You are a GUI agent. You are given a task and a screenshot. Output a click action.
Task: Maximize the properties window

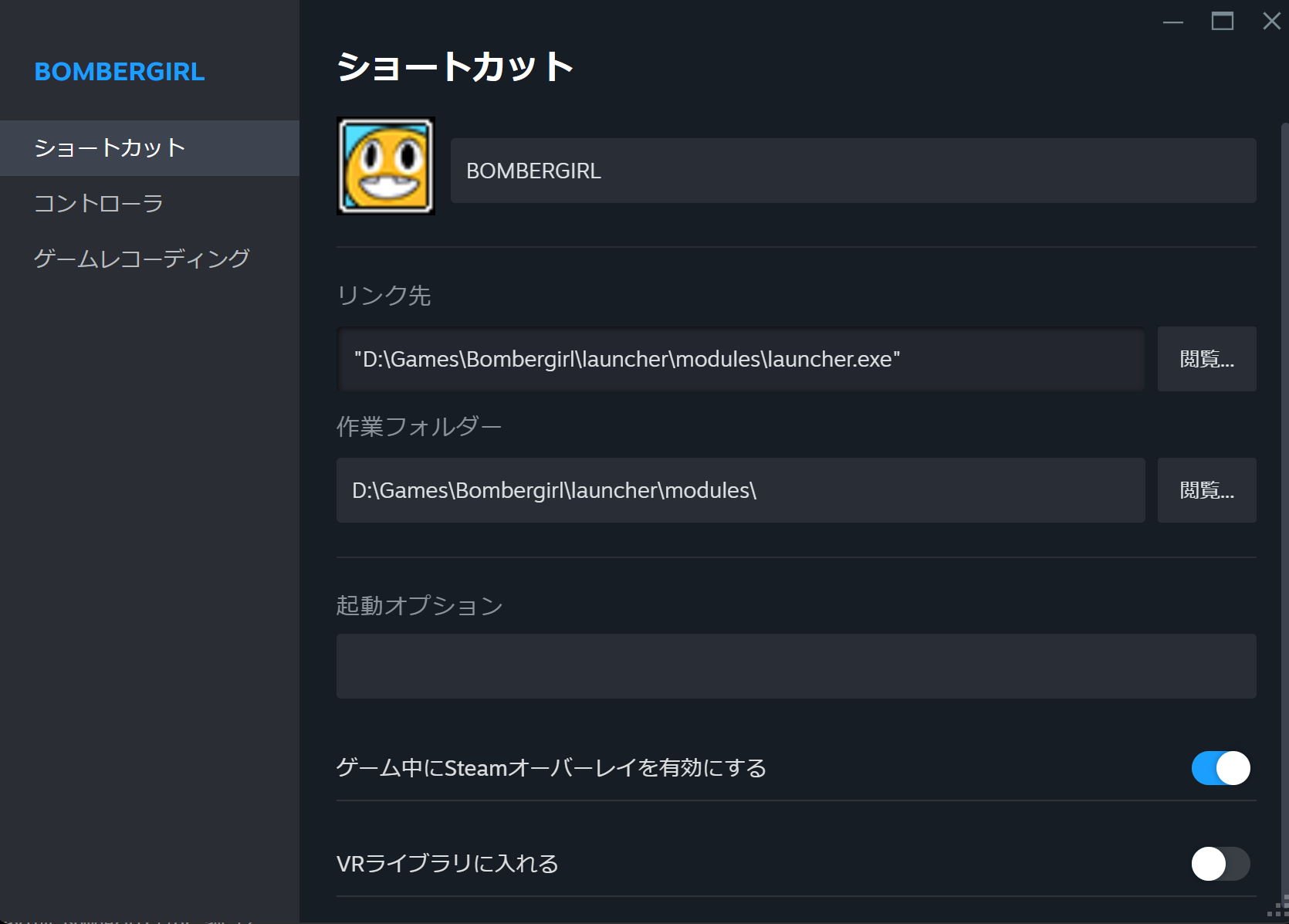(1223, 22)
